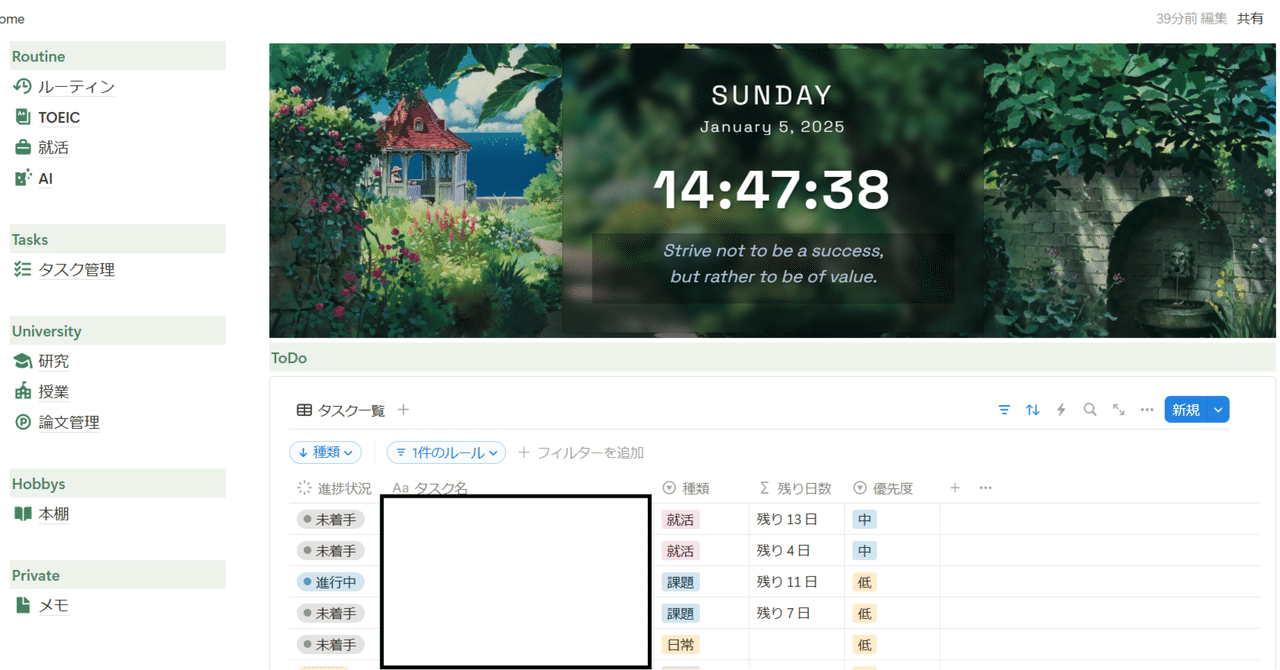This screenshot has height=670, width=1280.
Task: Open sort settings via the sort arrows icon
Action: tap(1032, 409)
